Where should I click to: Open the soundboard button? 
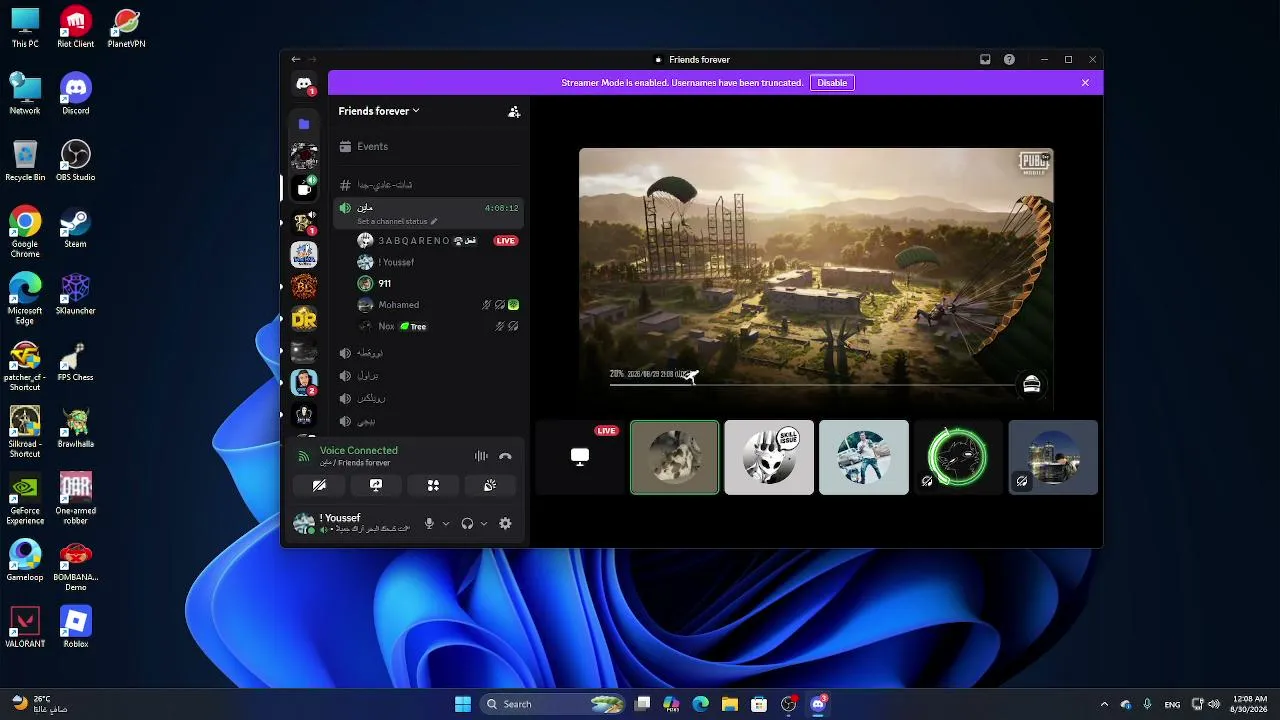coord(490,485)
